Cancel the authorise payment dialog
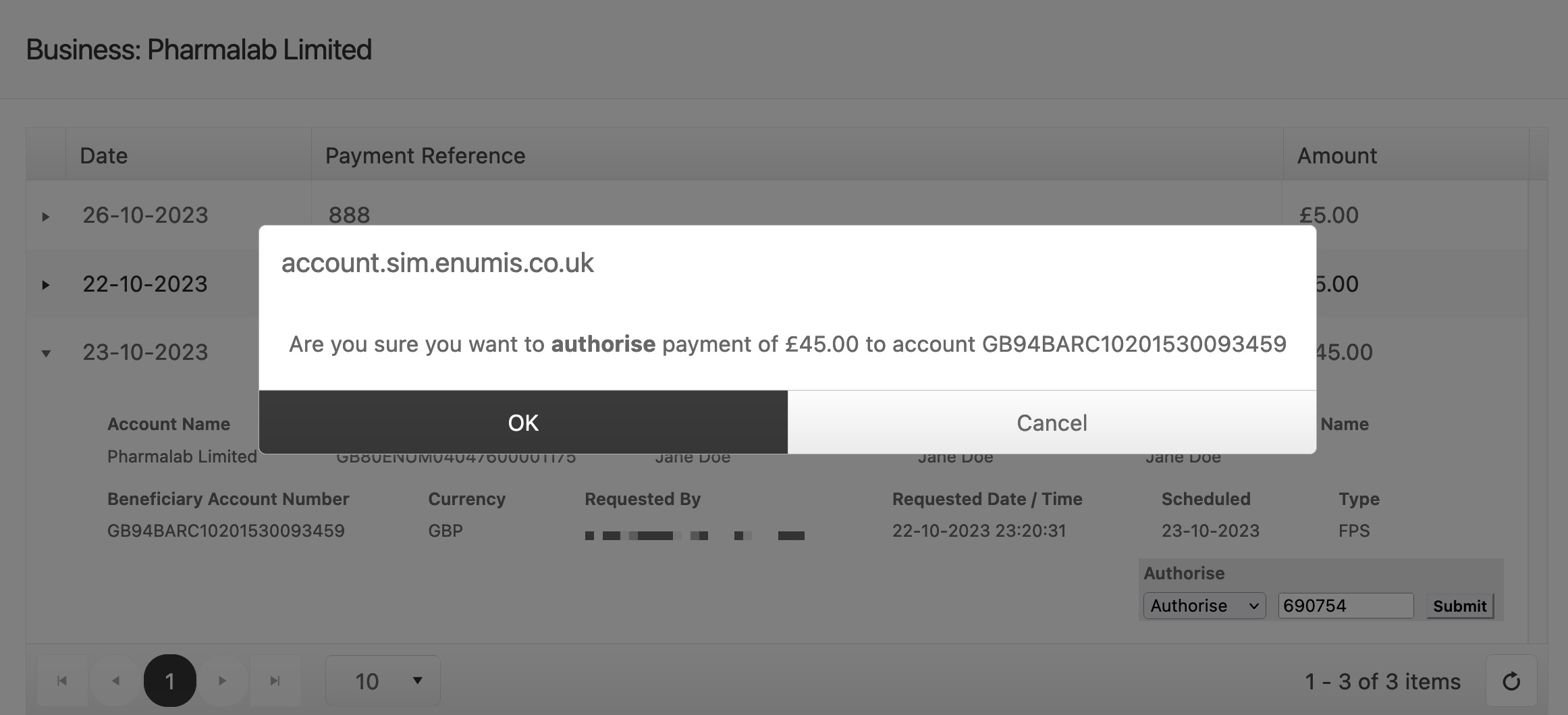The height and width of the screenshot is (715, 1568). tap(1052, 423)
